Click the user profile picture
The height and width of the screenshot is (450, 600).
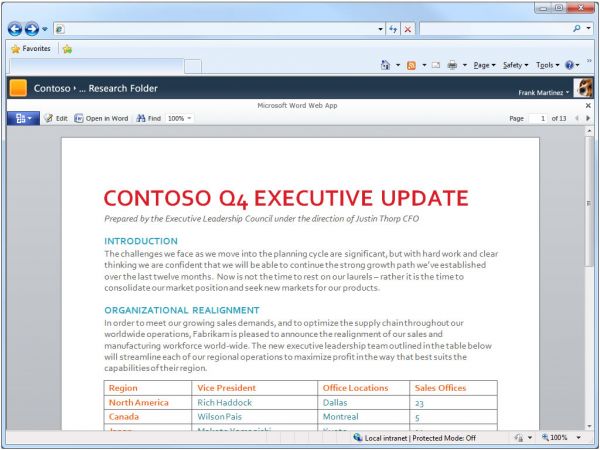click(583, 88)
